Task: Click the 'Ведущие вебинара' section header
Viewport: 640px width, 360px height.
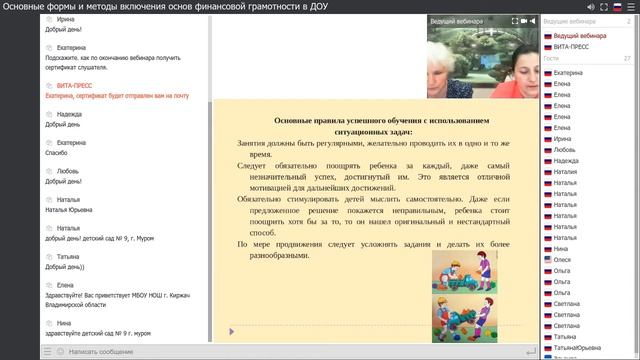Action: 569,21
